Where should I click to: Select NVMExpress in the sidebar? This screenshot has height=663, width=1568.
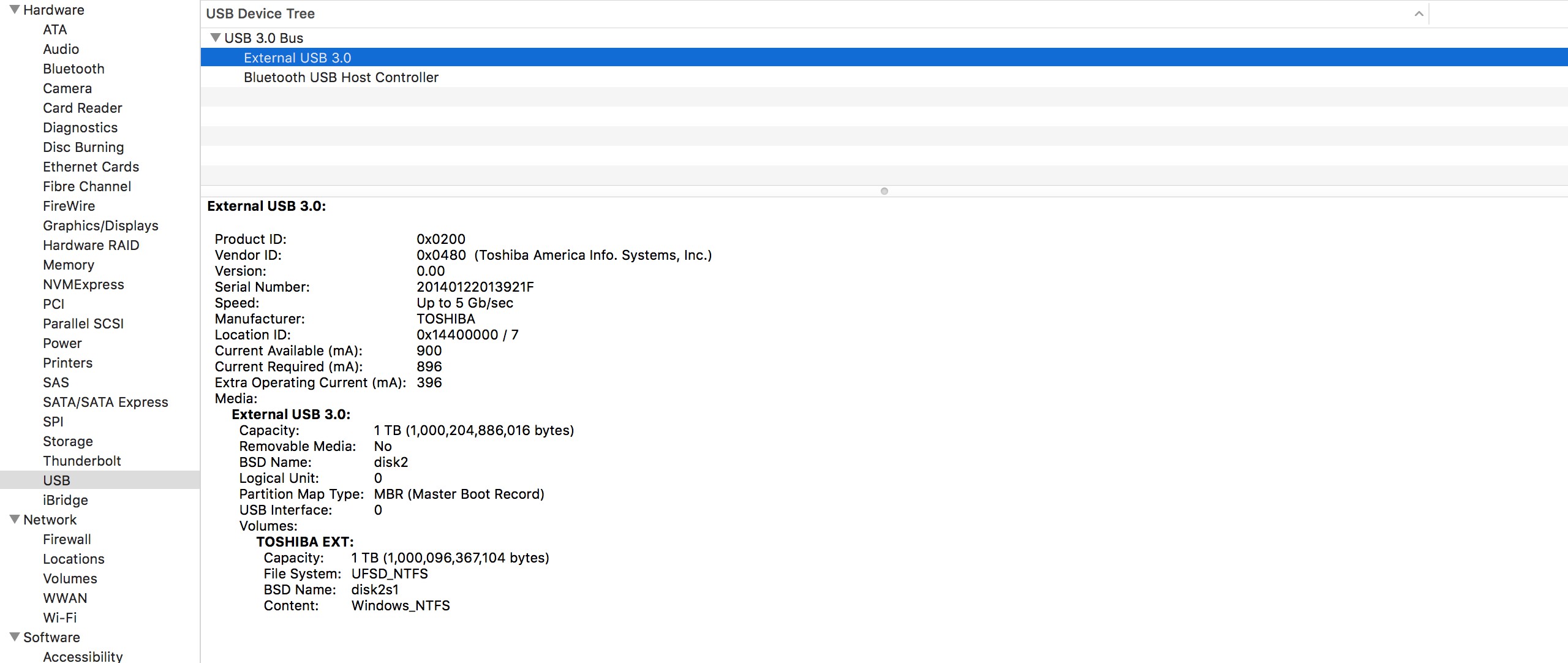pos(83,284)
